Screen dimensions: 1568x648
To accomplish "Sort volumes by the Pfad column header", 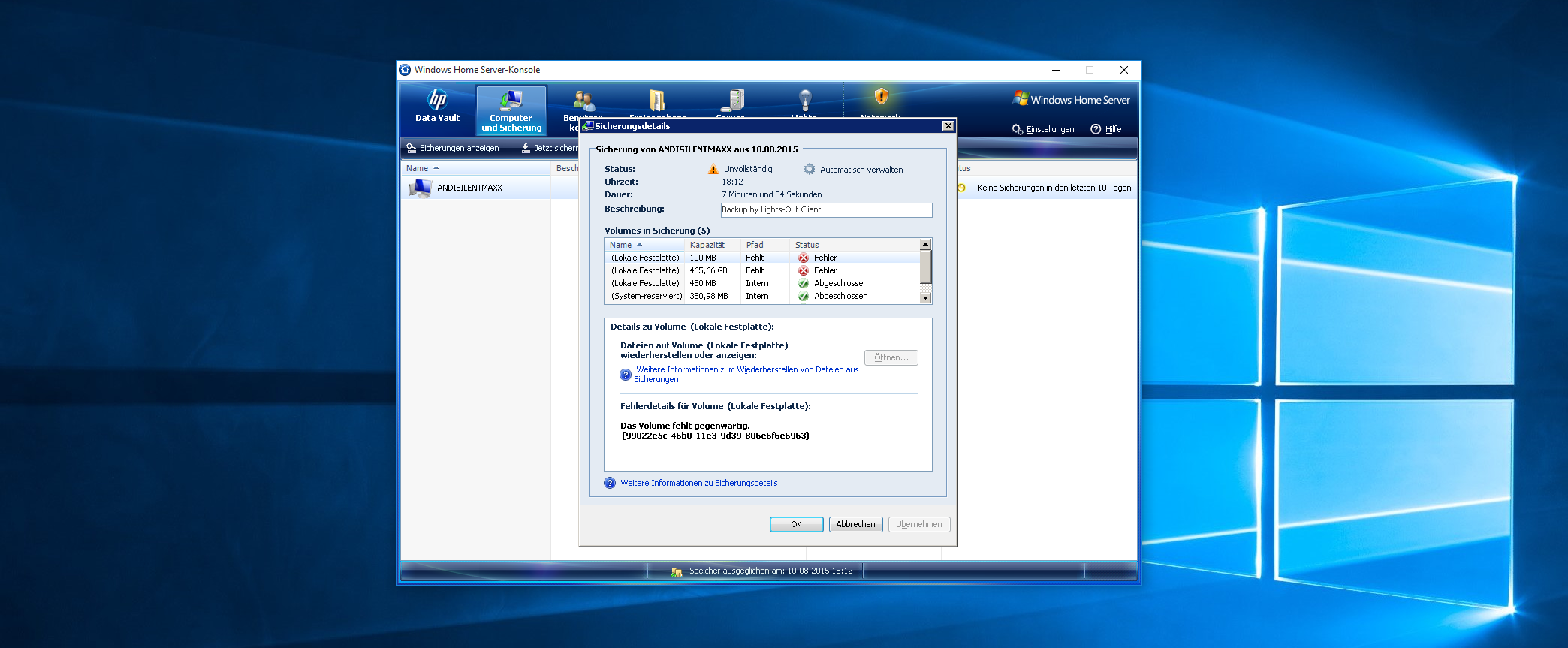I will [765, 245].
